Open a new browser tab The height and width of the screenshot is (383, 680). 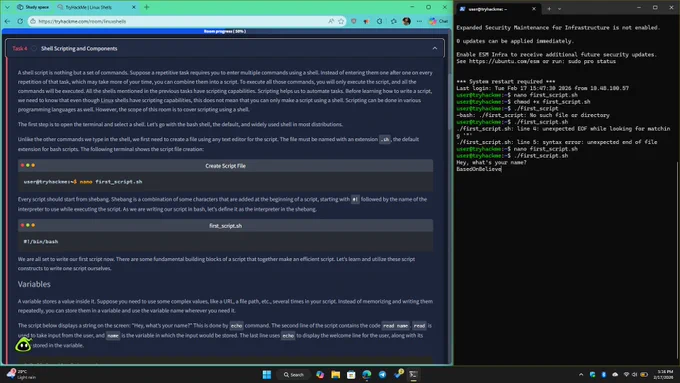pyautogui.click(x=147, y=7)
